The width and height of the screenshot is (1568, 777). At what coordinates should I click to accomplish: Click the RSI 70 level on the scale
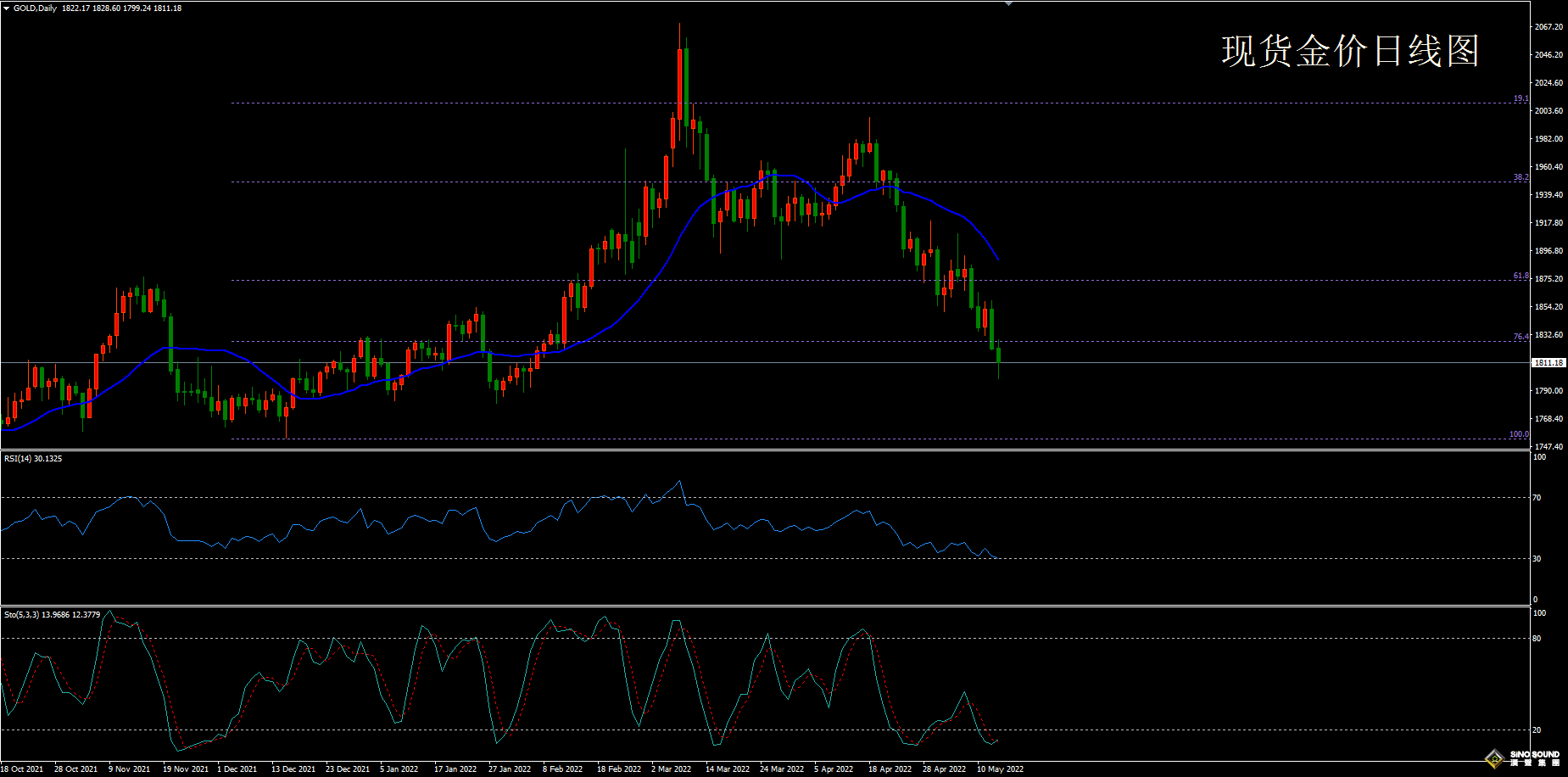coord(1537,498)
